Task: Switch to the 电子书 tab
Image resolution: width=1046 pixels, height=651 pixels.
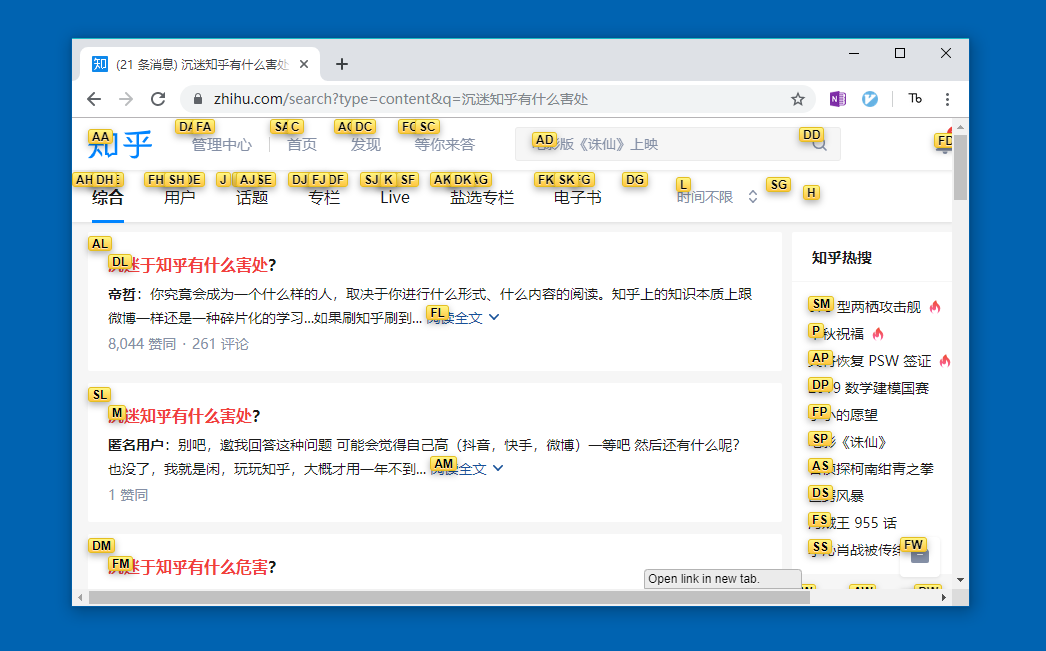Action: [x=578, y=197]
